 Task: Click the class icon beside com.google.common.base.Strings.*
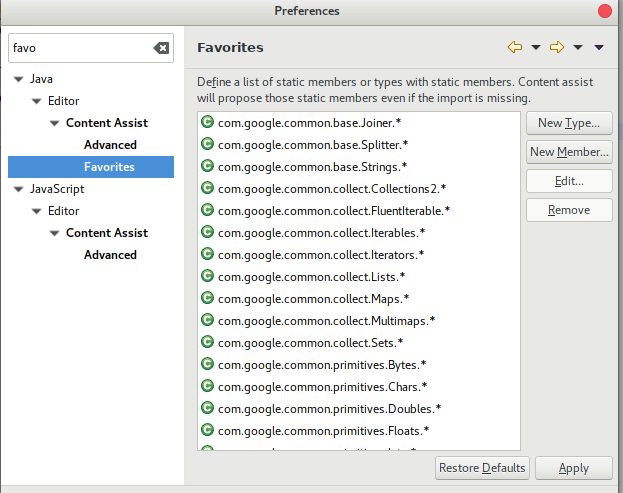pos(207,166)
